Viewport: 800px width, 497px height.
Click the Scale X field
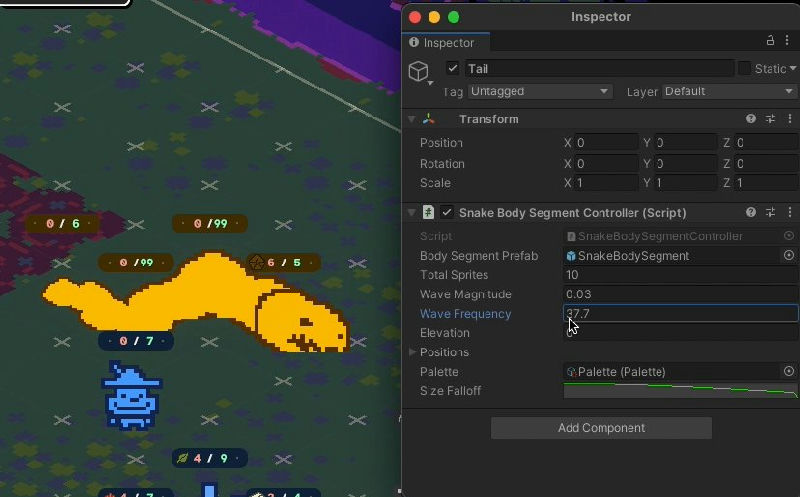coord(606,183)
